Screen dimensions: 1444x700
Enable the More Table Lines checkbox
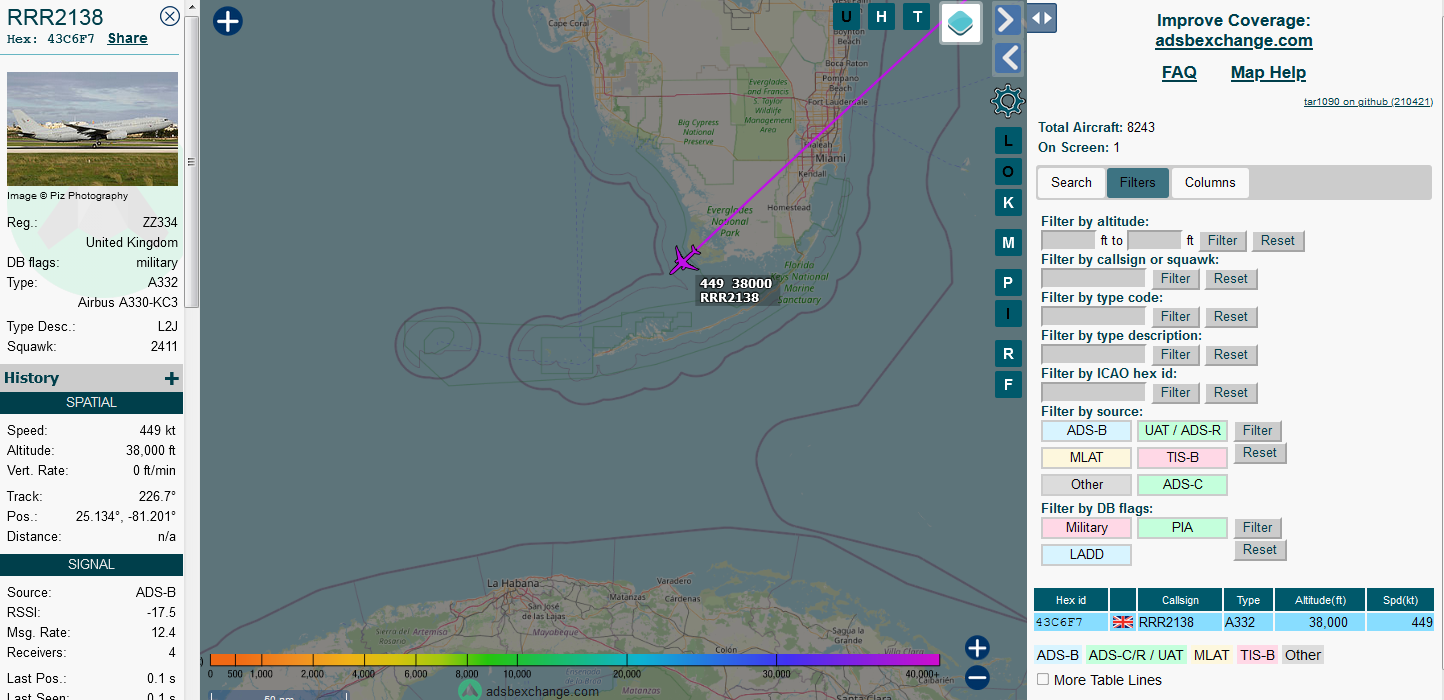(x=1043, y=680)
